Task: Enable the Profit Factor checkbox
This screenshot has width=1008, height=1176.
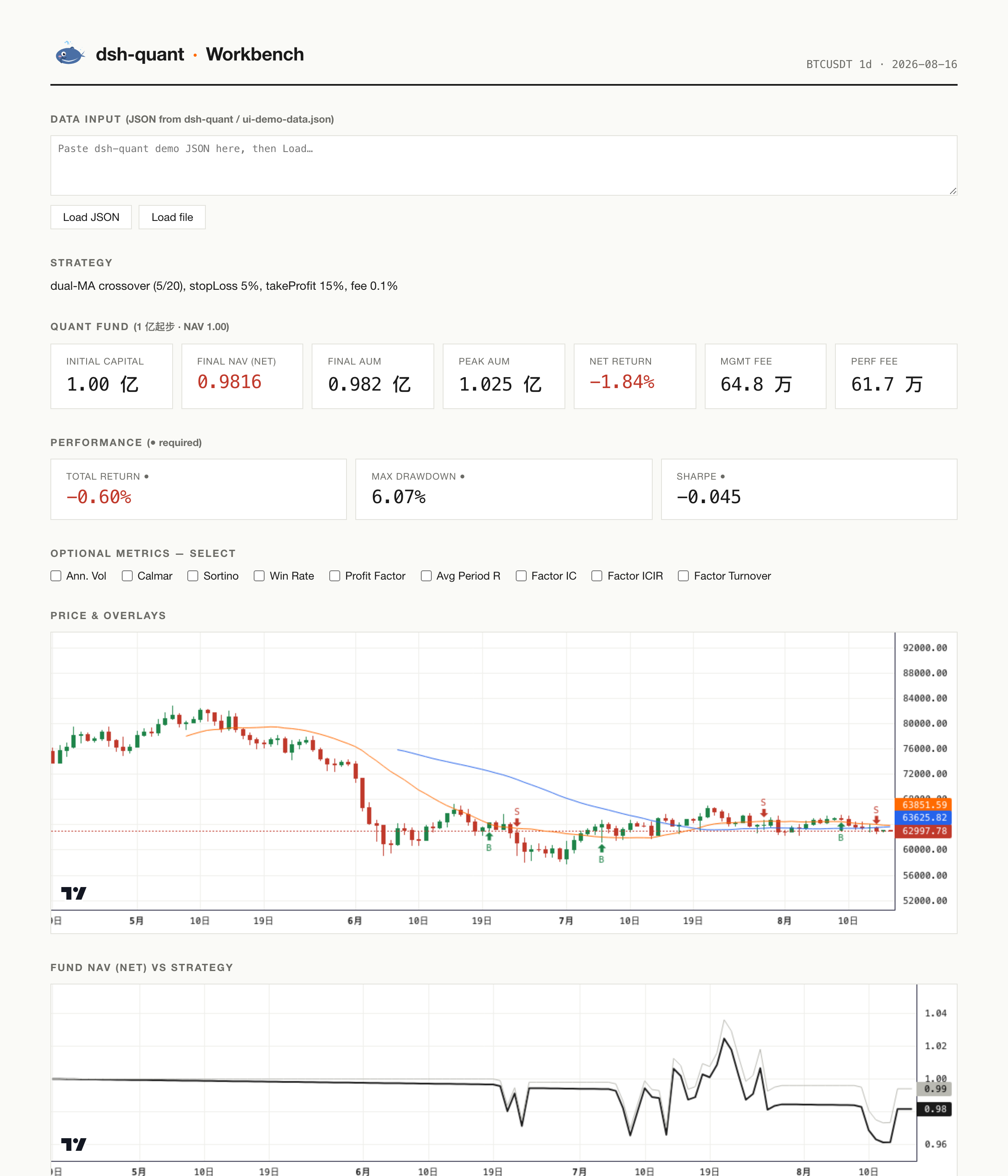Action: (x=335, y=576)
